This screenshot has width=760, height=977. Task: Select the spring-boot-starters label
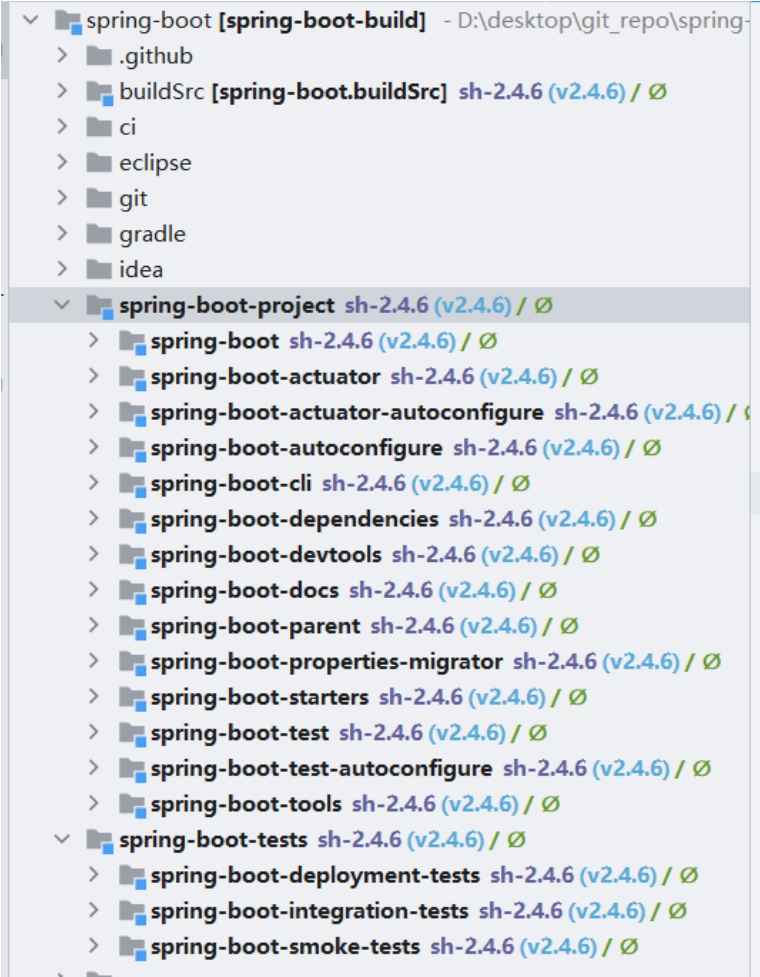260,697
